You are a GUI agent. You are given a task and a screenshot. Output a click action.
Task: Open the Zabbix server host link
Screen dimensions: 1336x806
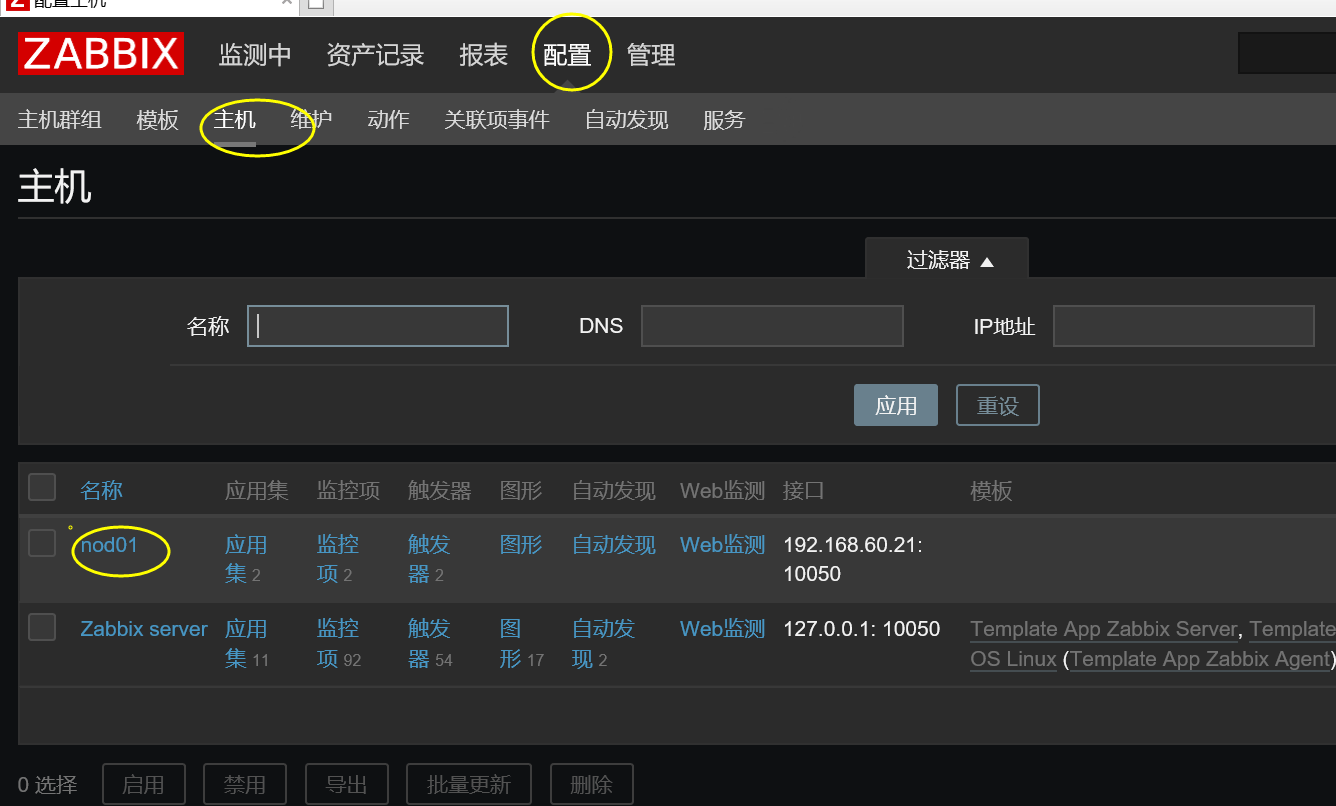click(144, 629)
